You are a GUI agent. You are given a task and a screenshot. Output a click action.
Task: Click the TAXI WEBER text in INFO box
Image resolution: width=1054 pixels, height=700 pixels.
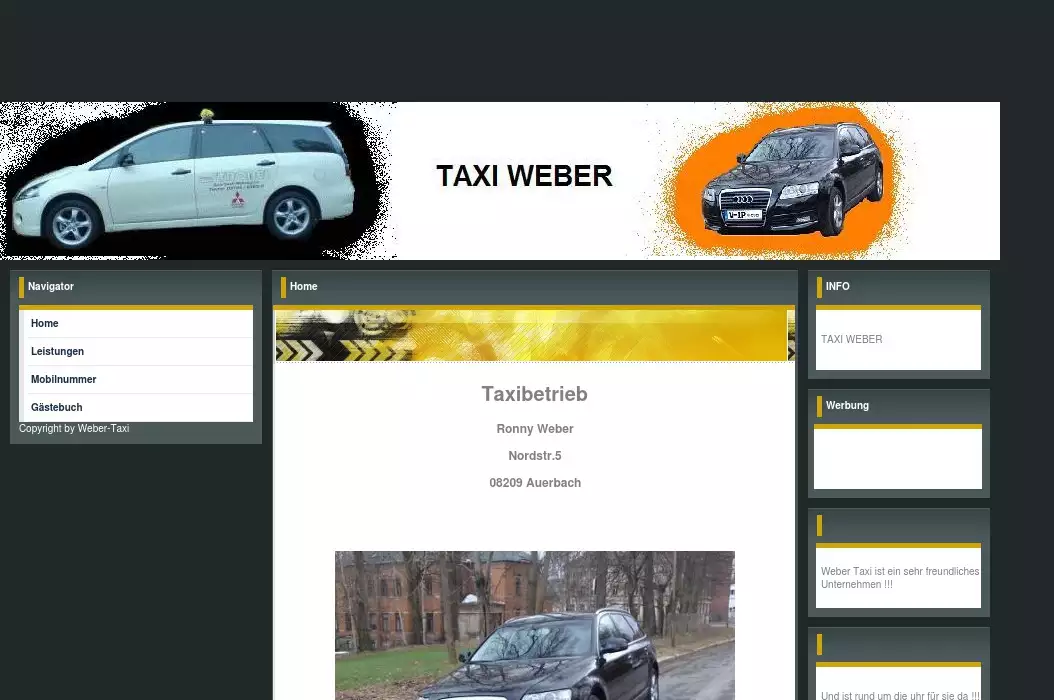851,340
